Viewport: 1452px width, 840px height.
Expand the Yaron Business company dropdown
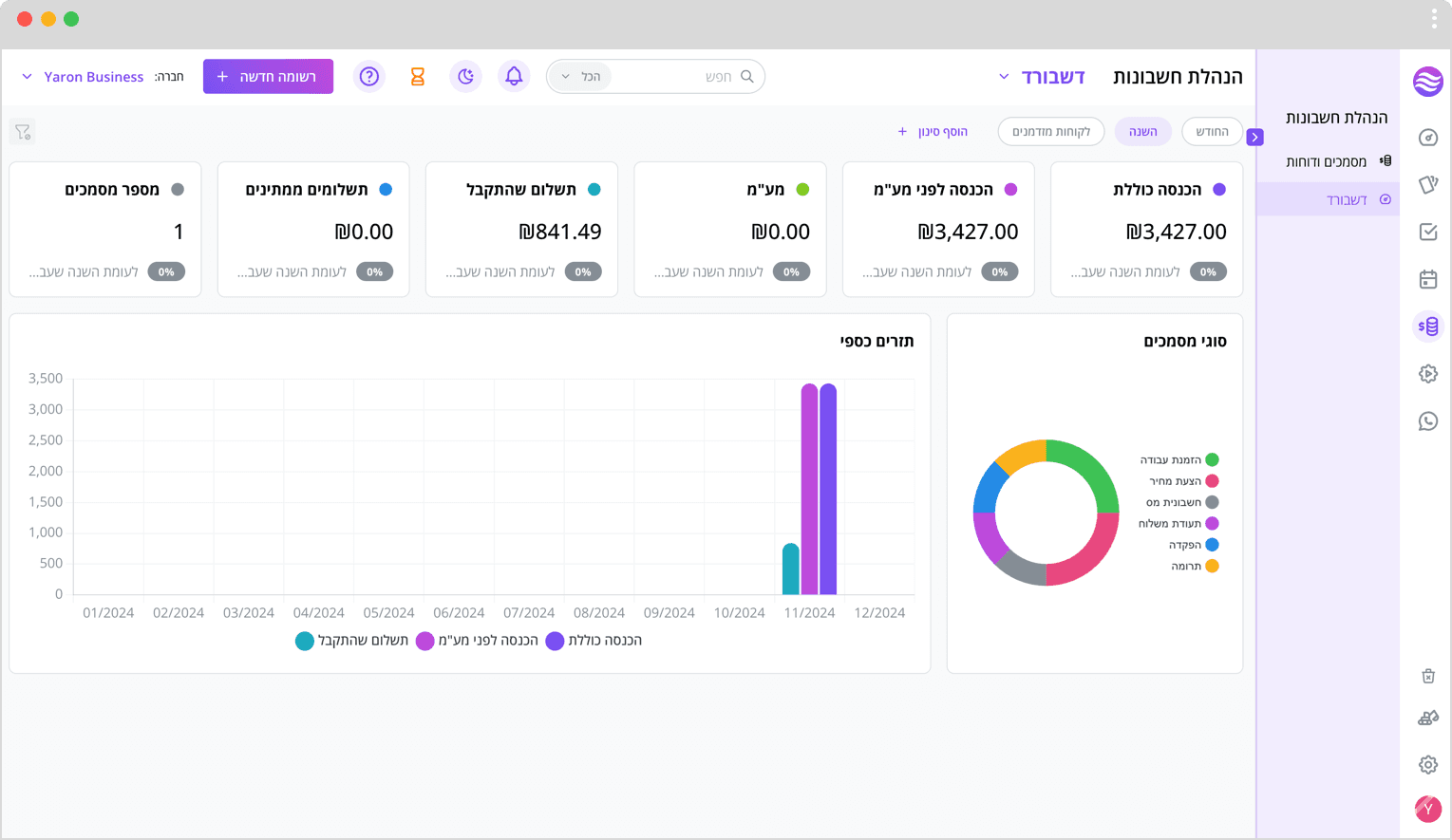tap(83, 77)
